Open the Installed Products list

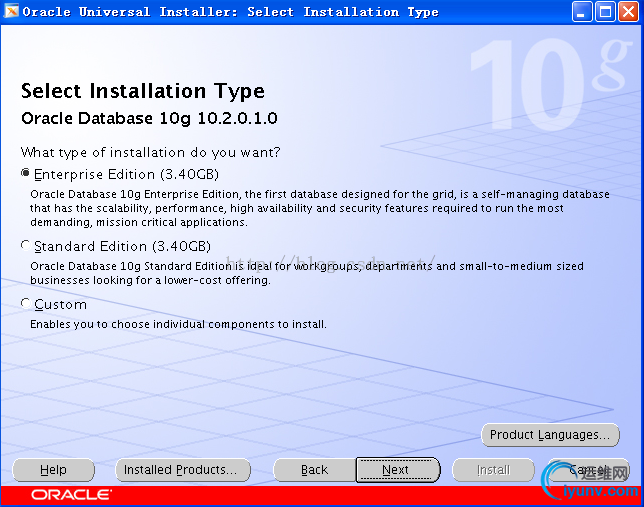(x=183, y=470)
